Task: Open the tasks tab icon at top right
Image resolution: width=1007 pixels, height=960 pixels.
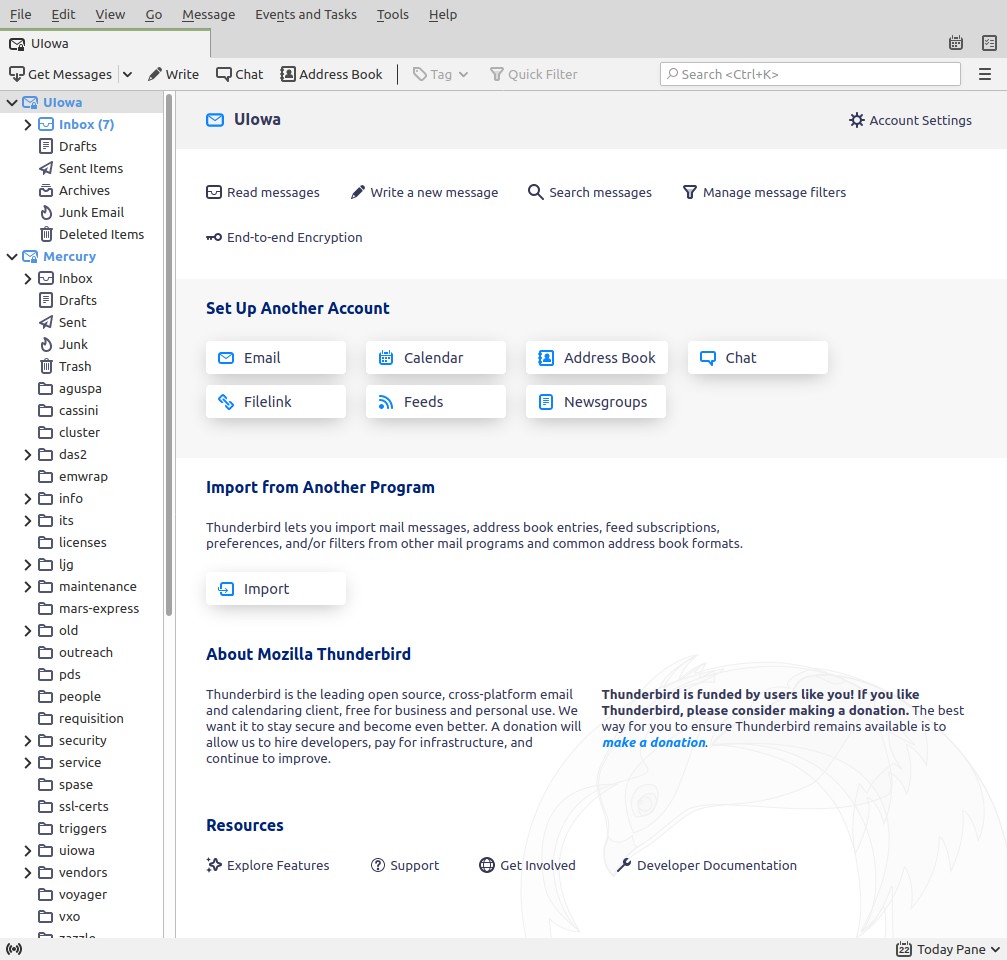Action: coord(988,43)
